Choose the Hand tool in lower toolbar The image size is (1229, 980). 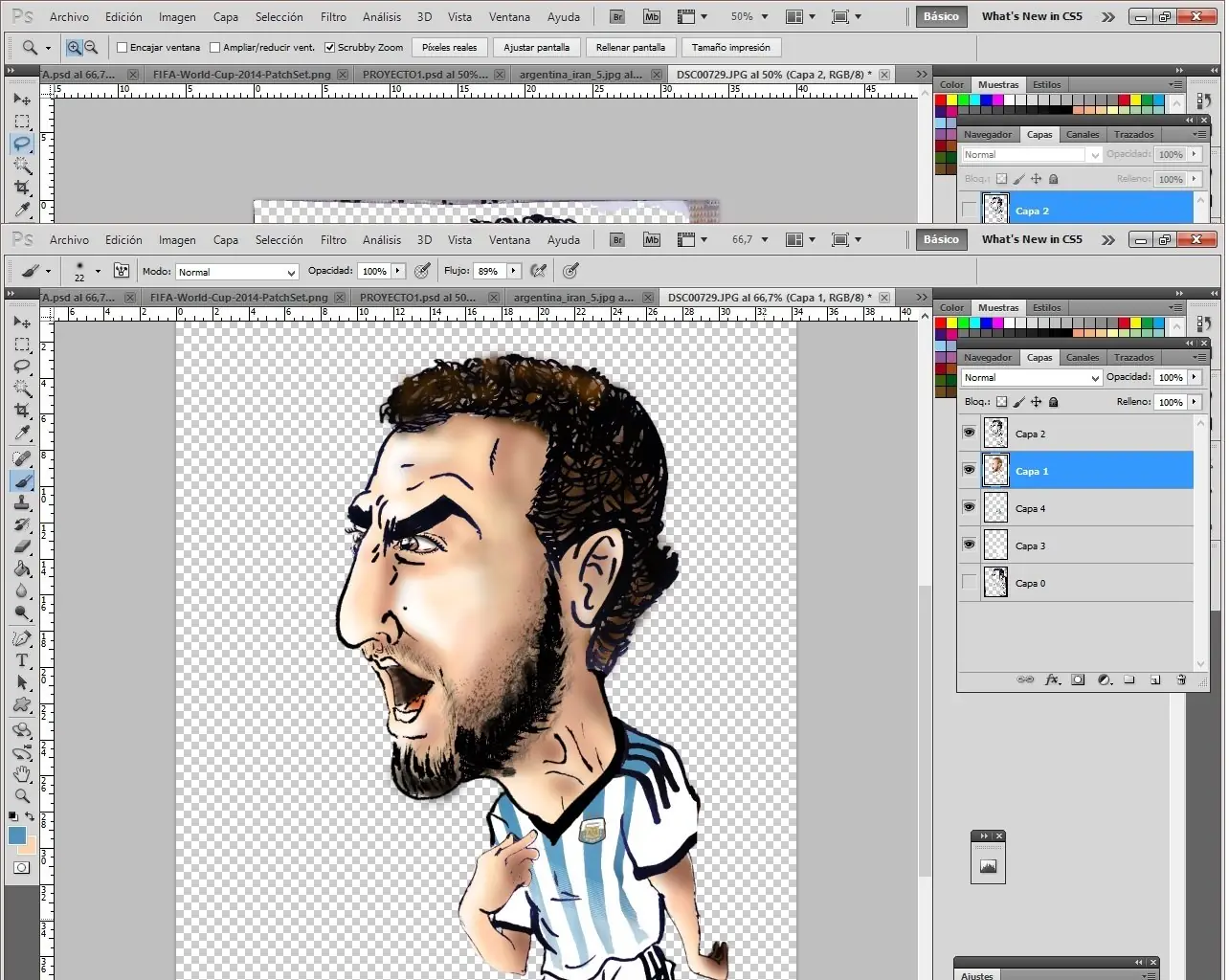coord(22,773)
